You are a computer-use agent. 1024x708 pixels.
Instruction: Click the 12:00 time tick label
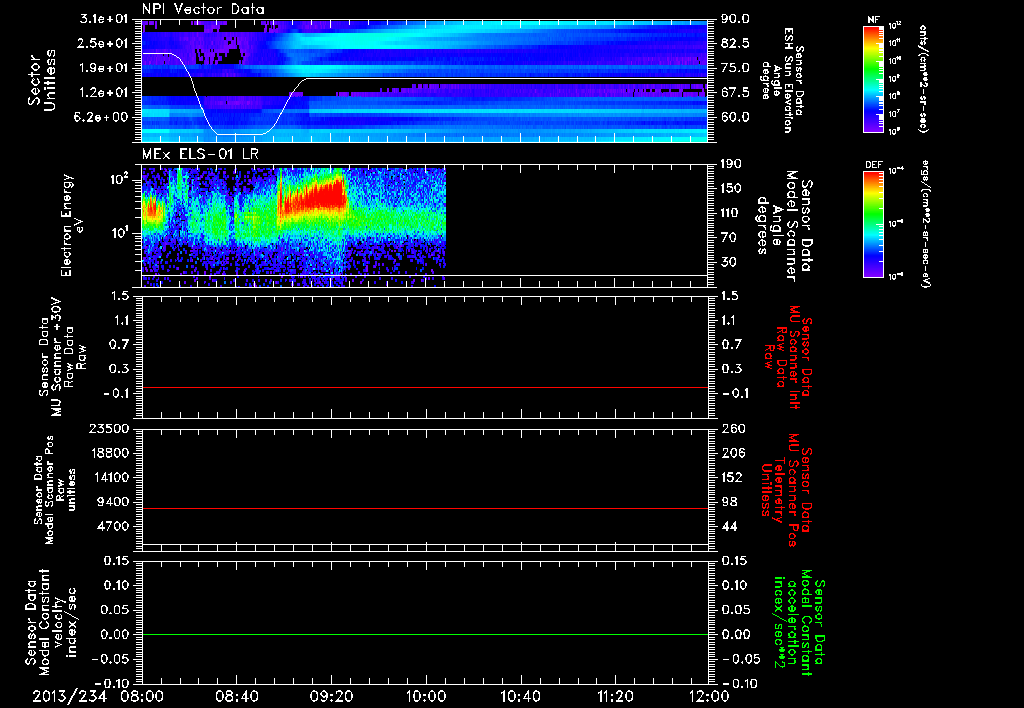pos(709,696)
